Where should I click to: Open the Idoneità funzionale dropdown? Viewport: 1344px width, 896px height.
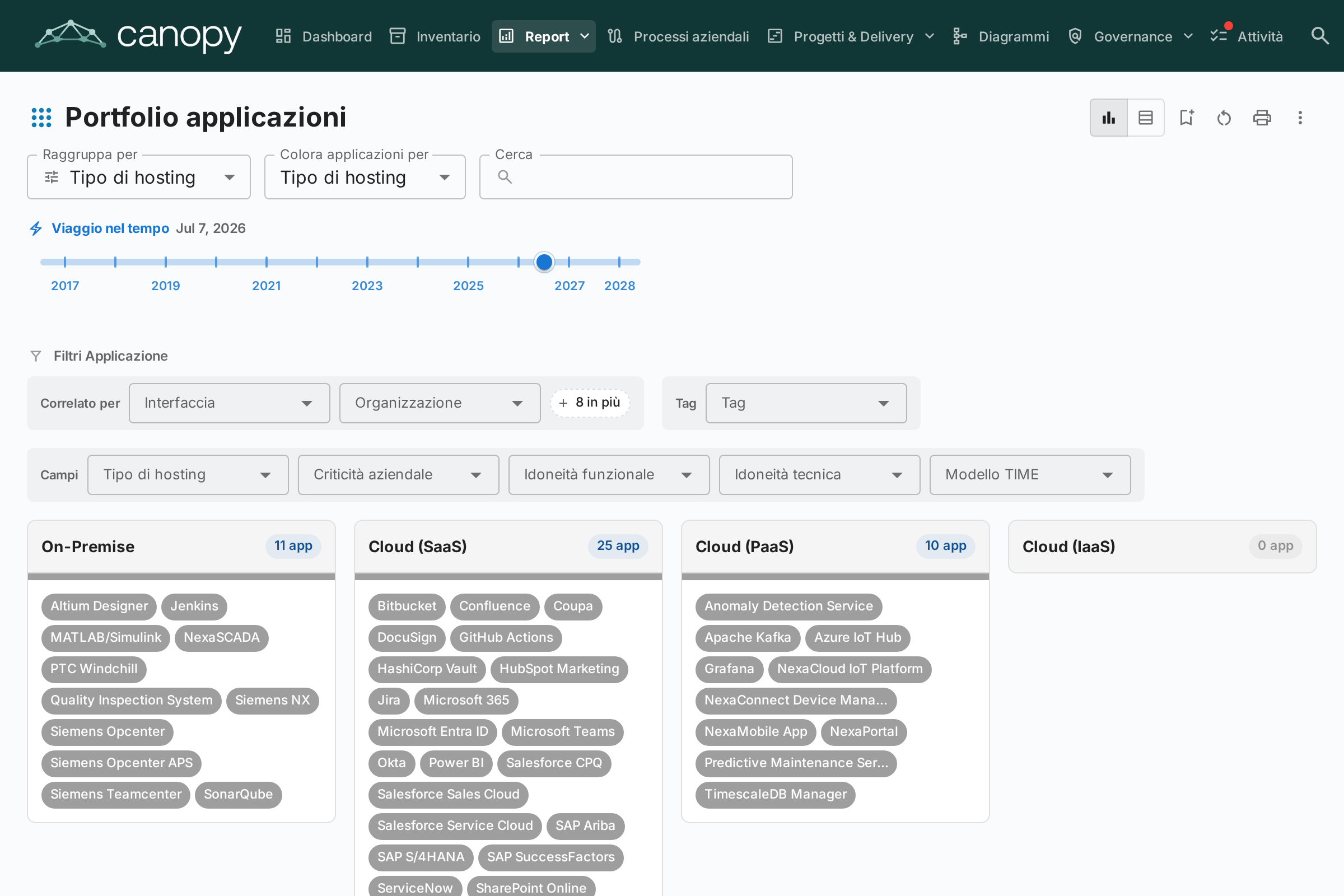[609, 475]
